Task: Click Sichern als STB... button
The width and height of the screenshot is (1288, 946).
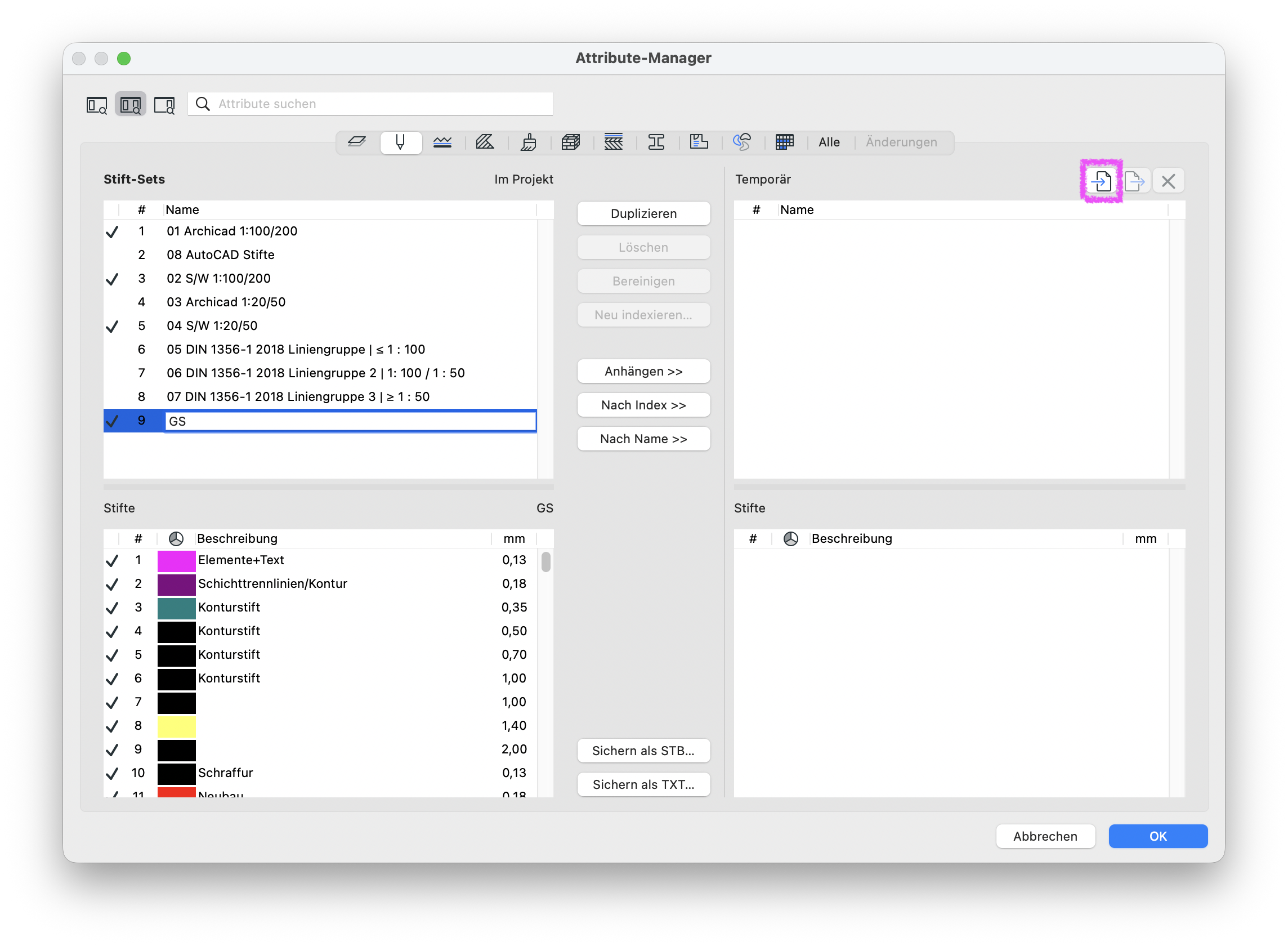Action: [x=643, y=751]
